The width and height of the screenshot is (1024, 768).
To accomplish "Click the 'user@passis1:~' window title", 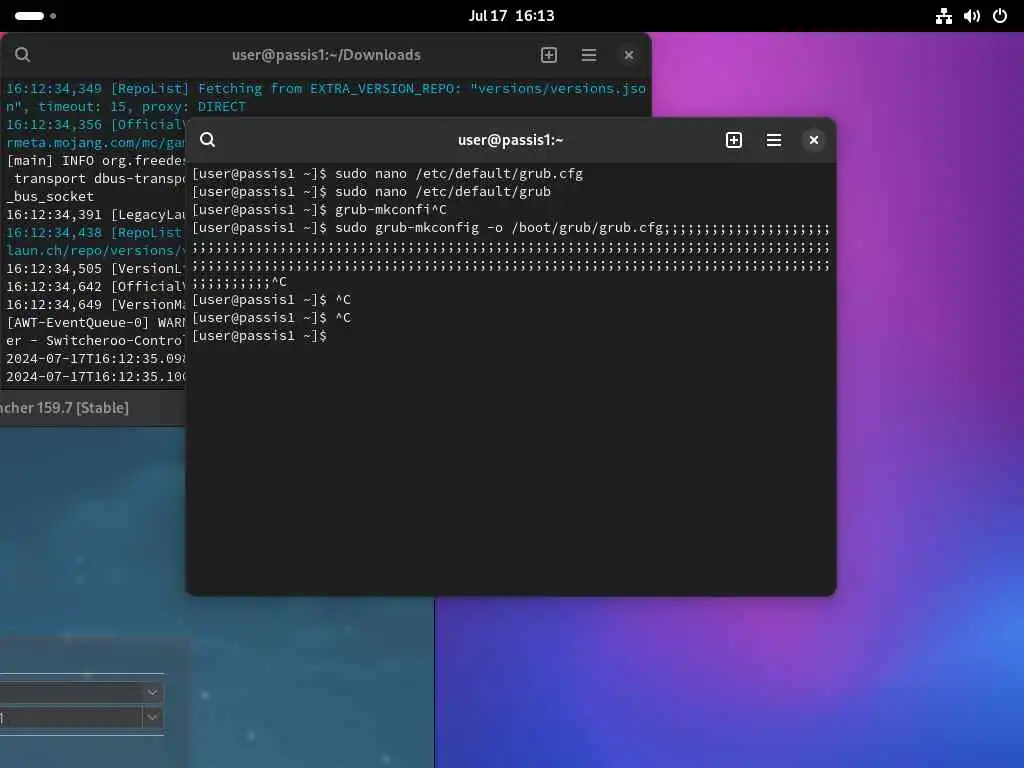I will [x=510, y=140].
